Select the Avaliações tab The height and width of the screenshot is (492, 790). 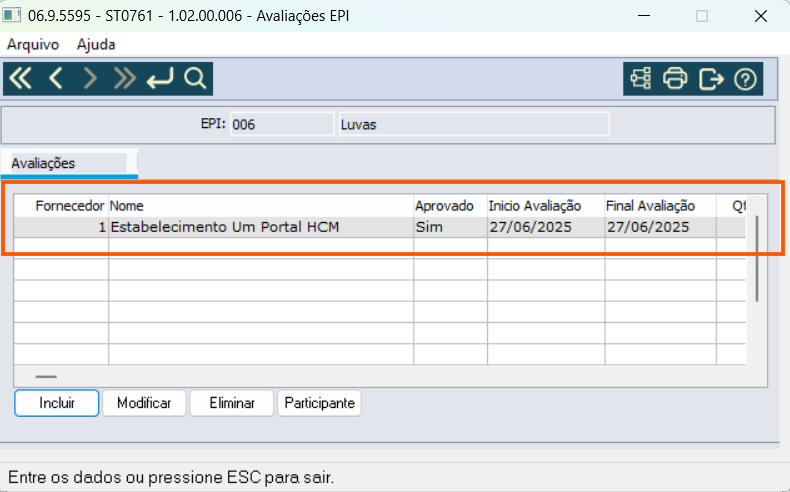coord(69,163)
